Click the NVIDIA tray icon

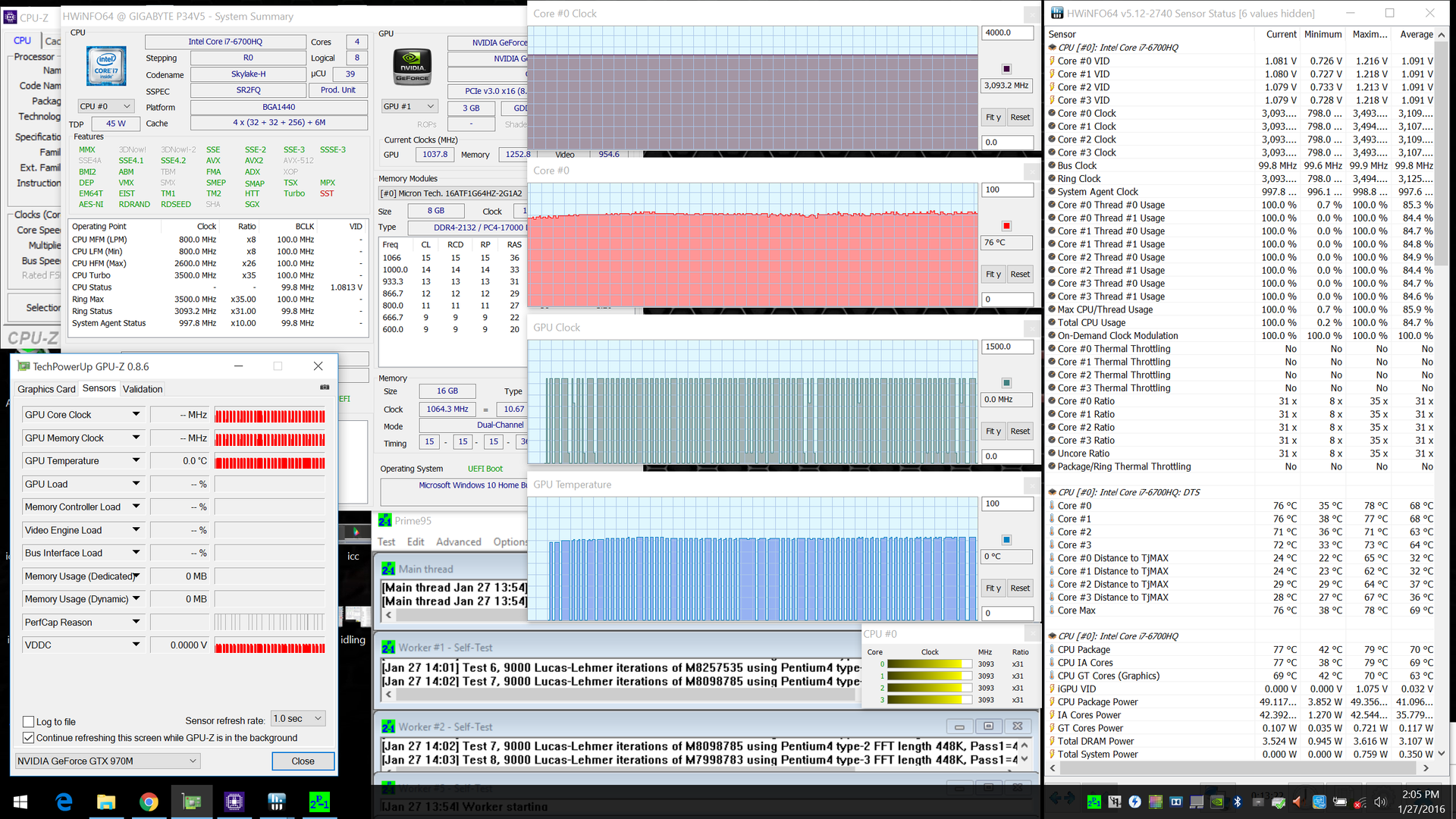tap(1216, 802)
